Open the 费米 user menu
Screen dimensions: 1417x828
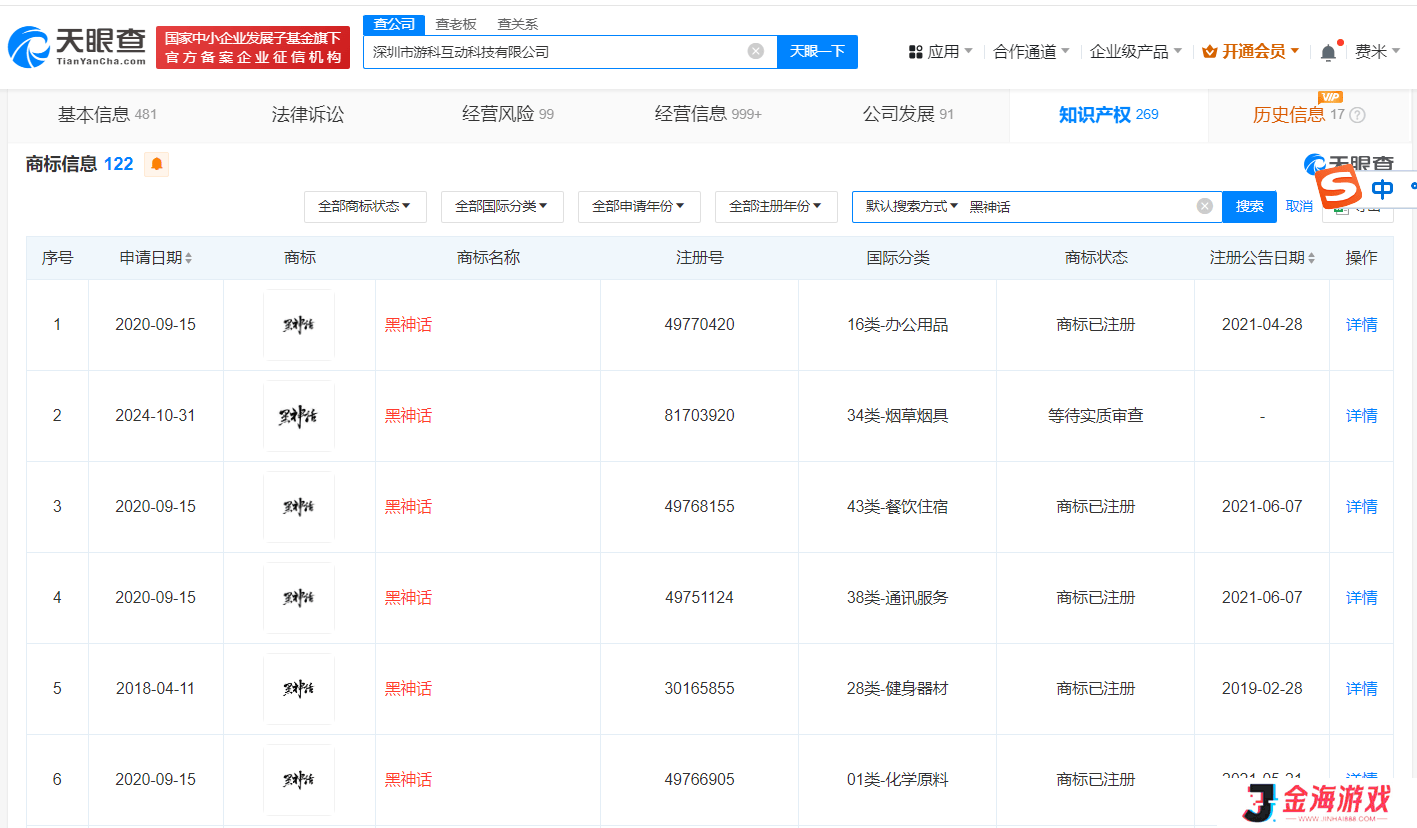pyautogui.click(x=1377, y=51)
